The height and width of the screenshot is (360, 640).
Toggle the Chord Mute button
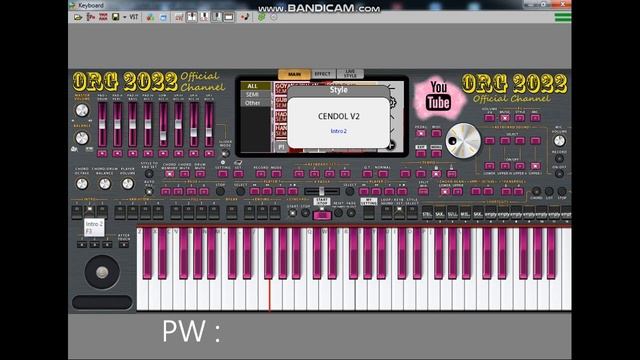tap(184, 173)
